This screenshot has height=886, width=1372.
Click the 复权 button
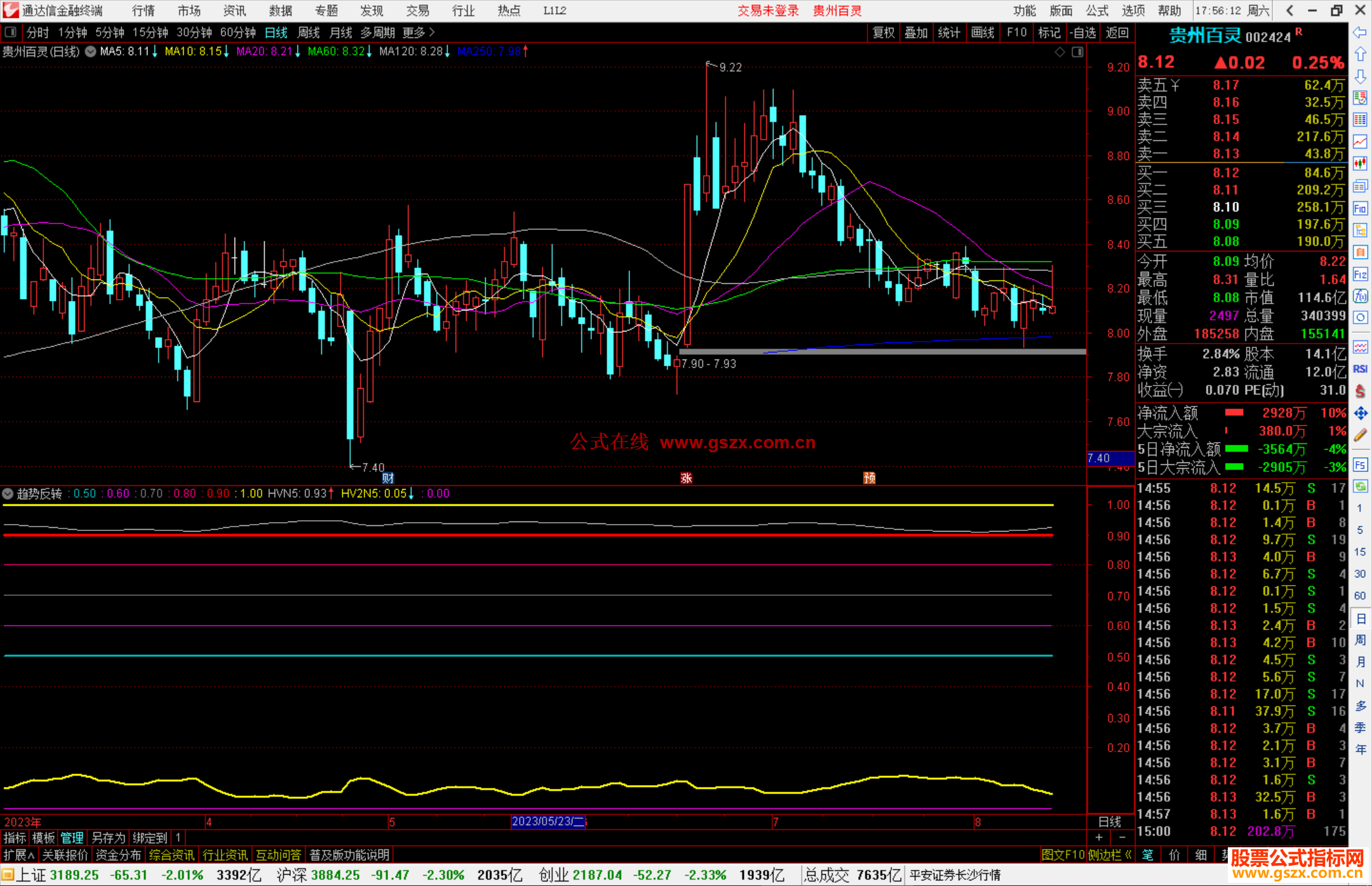coord(883,32)
